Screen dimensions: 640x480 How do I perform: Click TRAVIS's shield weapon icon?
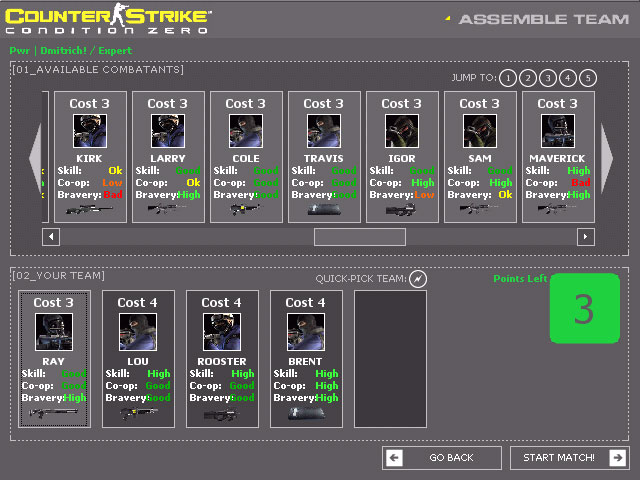(324, 210)
